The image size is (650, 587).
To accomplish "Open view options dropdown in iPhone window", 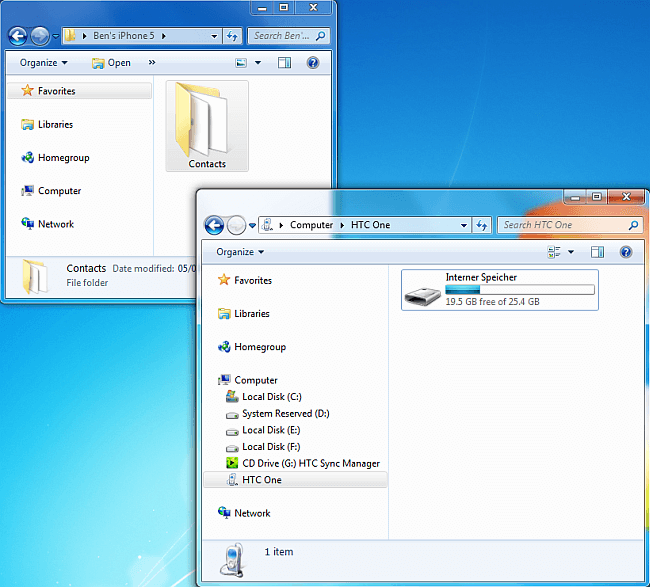I will [x=258, y=63].
